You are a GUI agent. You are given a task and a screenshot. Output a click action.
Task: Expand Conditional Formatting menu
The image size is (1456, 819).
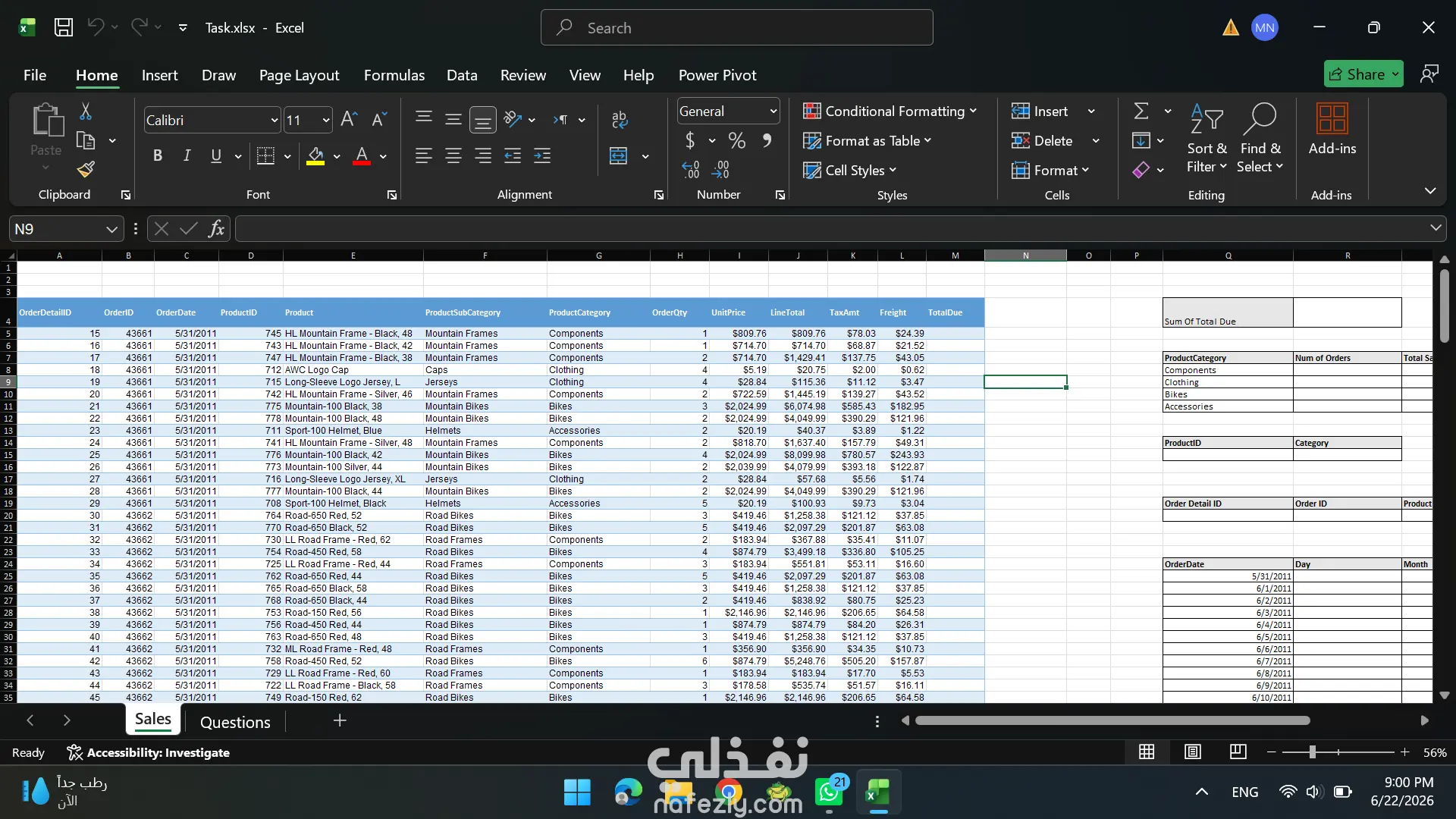[890, 111]
